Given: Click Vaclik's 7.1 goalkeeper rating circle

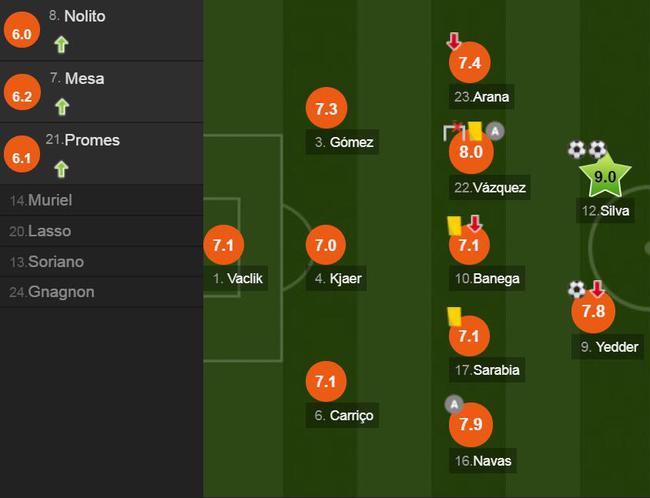Looking at the screenshot, I should point(223,245).
